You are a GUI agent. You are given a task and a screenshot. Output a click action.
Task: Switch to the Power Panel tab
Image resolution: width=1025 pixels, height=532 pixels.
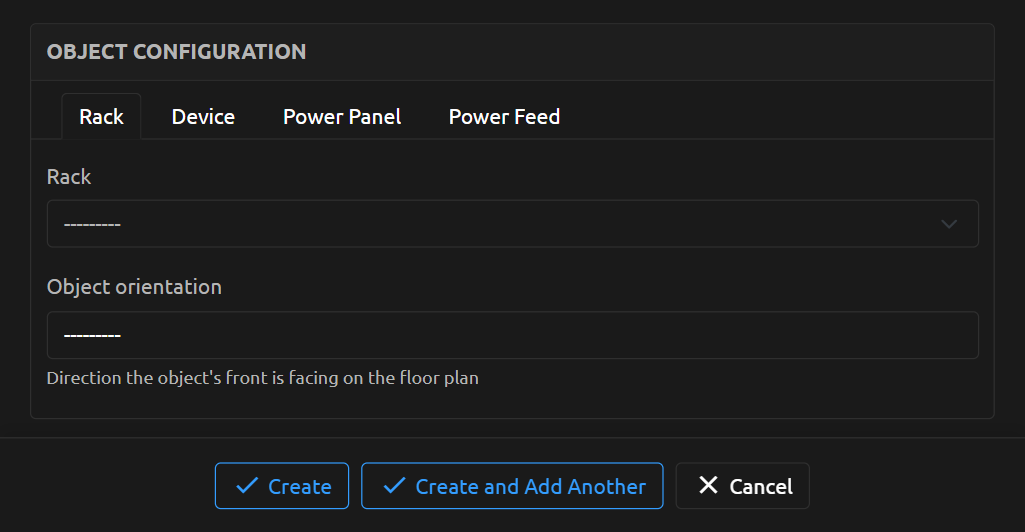coord(342,117)
